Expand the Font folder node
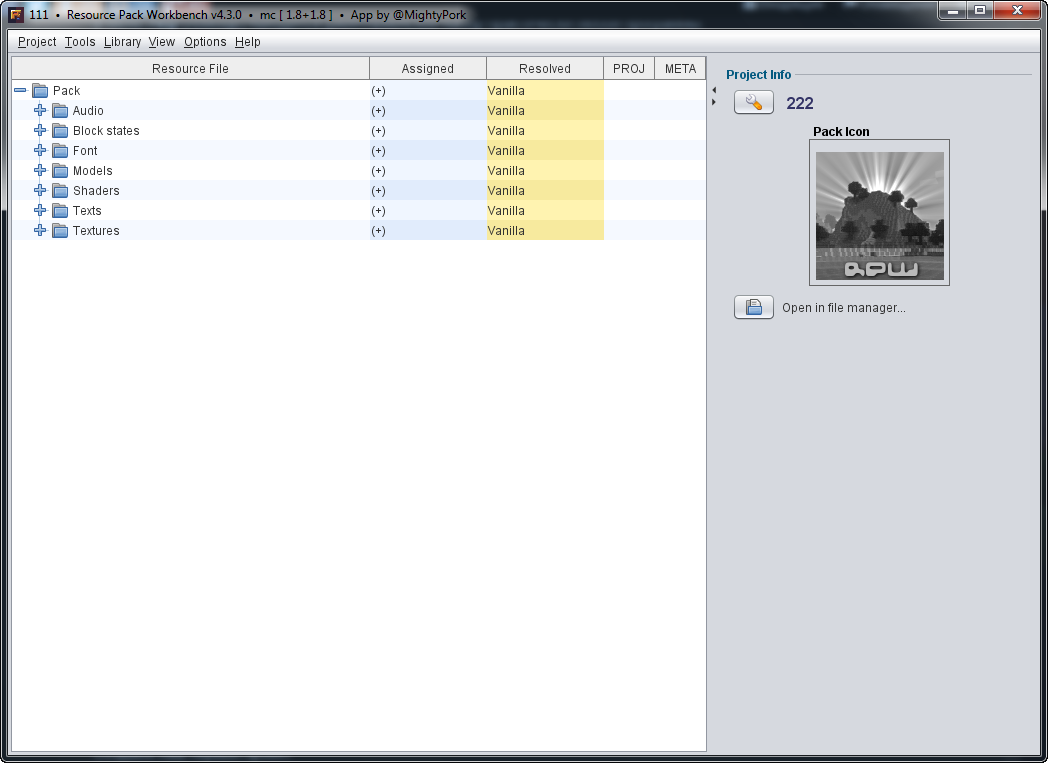1048x763 pixels. point(40,151)
